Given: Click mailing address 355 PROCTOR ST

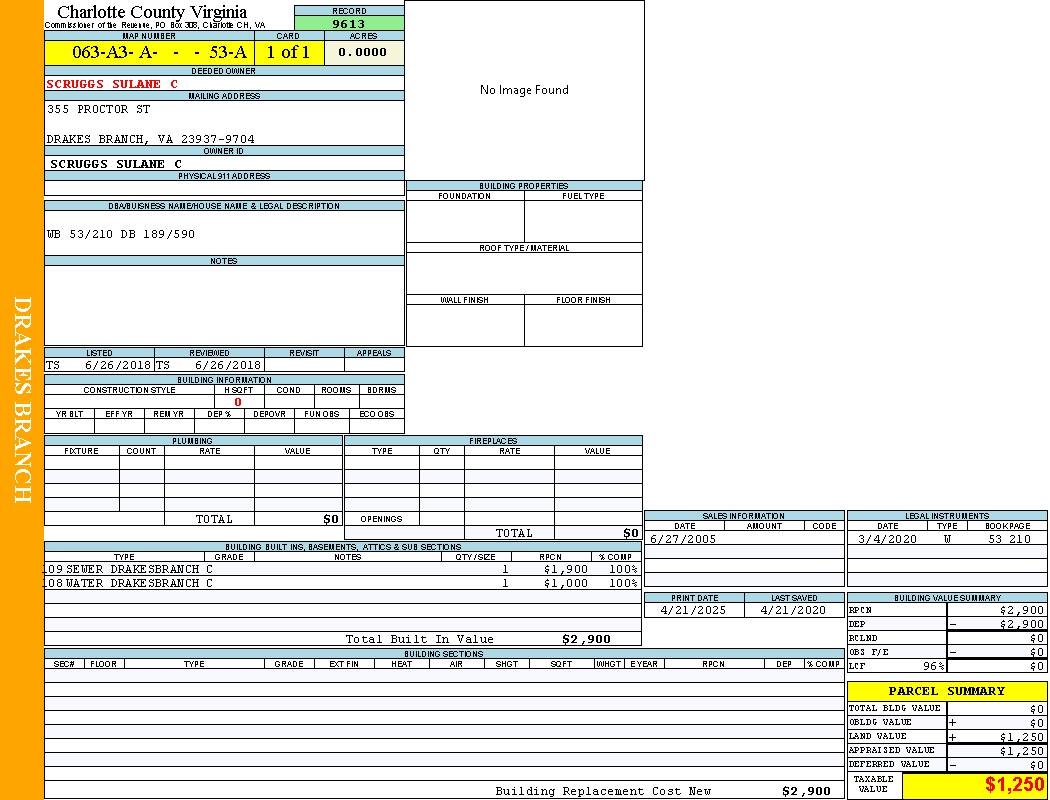Looking at the screenshot, I should point(99,109).
